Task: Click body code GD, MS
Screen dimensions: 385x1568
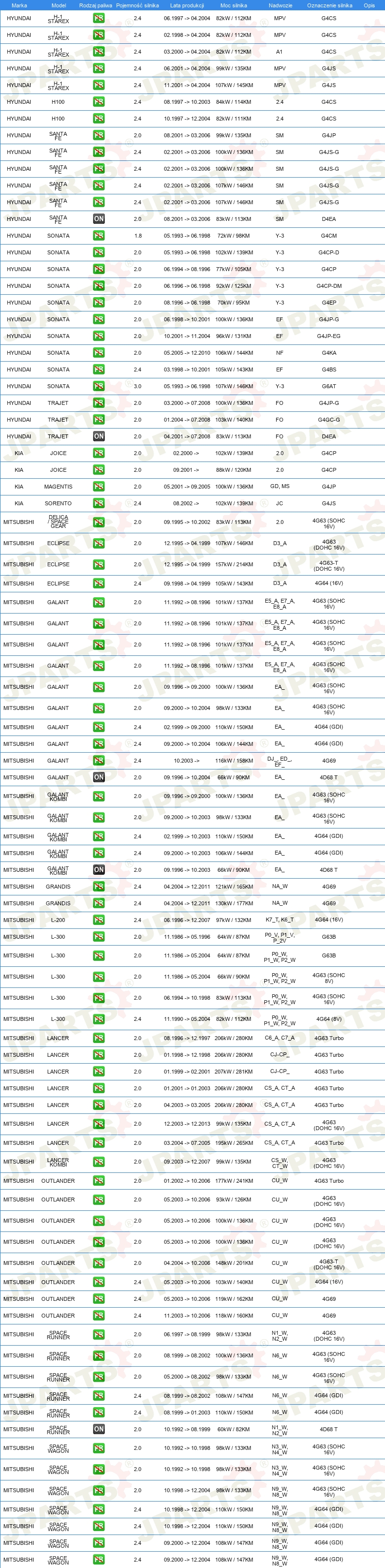Action: [x=280, y=487]
